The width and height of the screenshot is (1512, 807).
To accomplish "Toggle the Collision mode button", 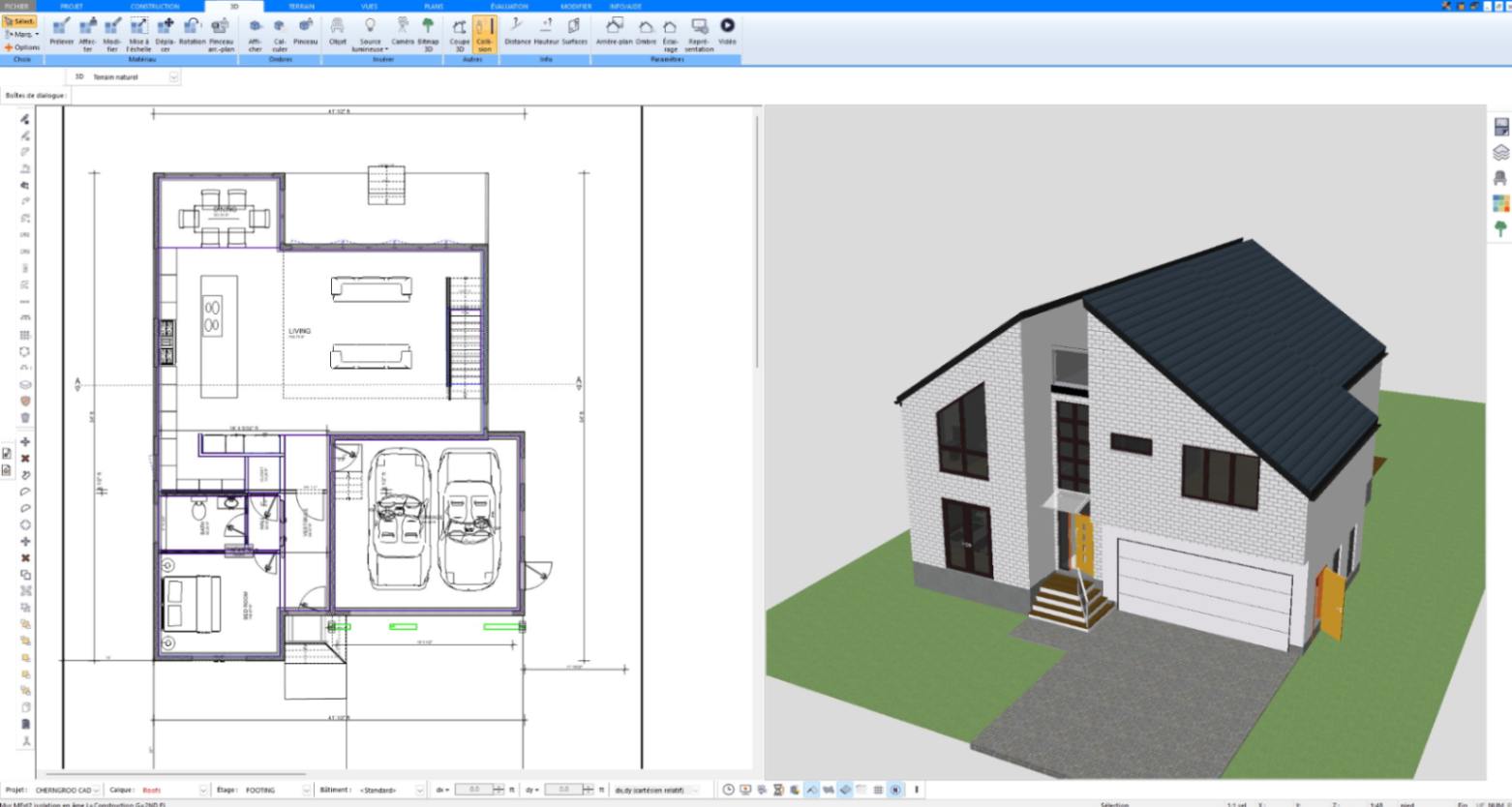I will coord(484,33).
